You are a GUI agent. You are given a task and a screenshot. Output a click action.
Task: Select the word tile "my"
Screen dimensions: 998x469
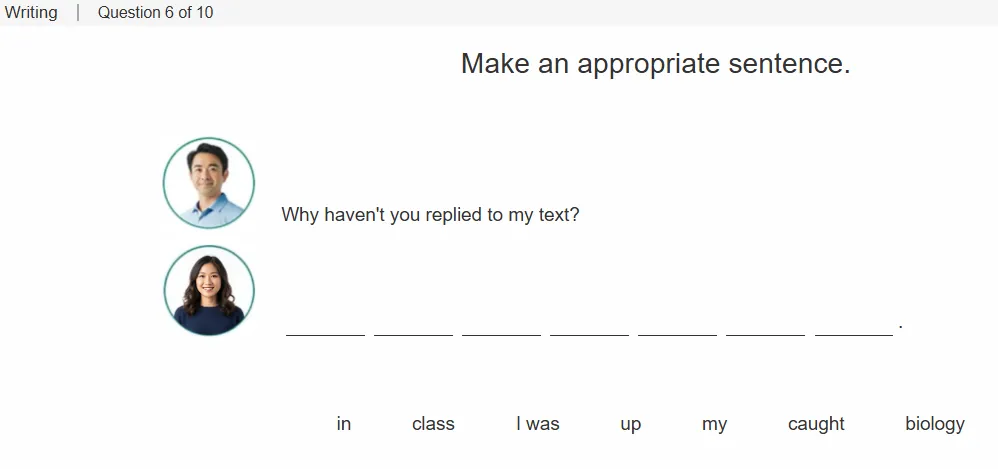[714, 425]
